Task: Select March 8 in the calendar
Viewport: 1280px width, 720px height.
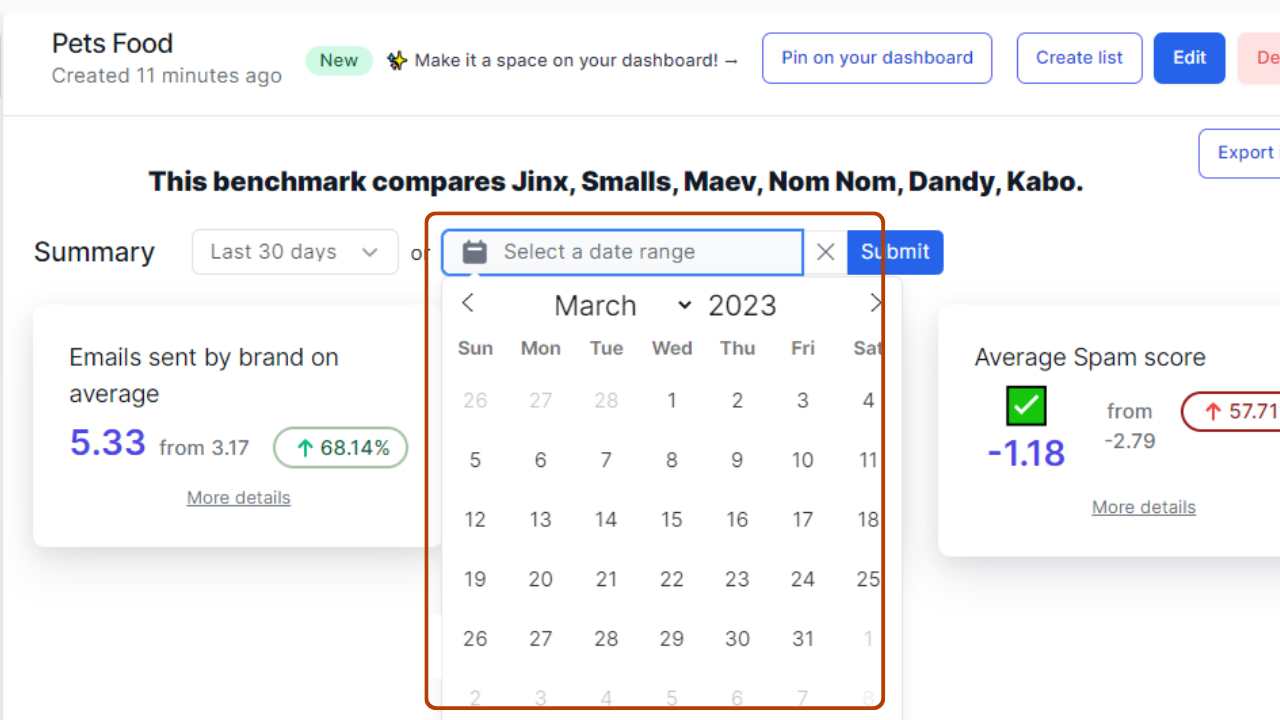Action: point(672,460)
